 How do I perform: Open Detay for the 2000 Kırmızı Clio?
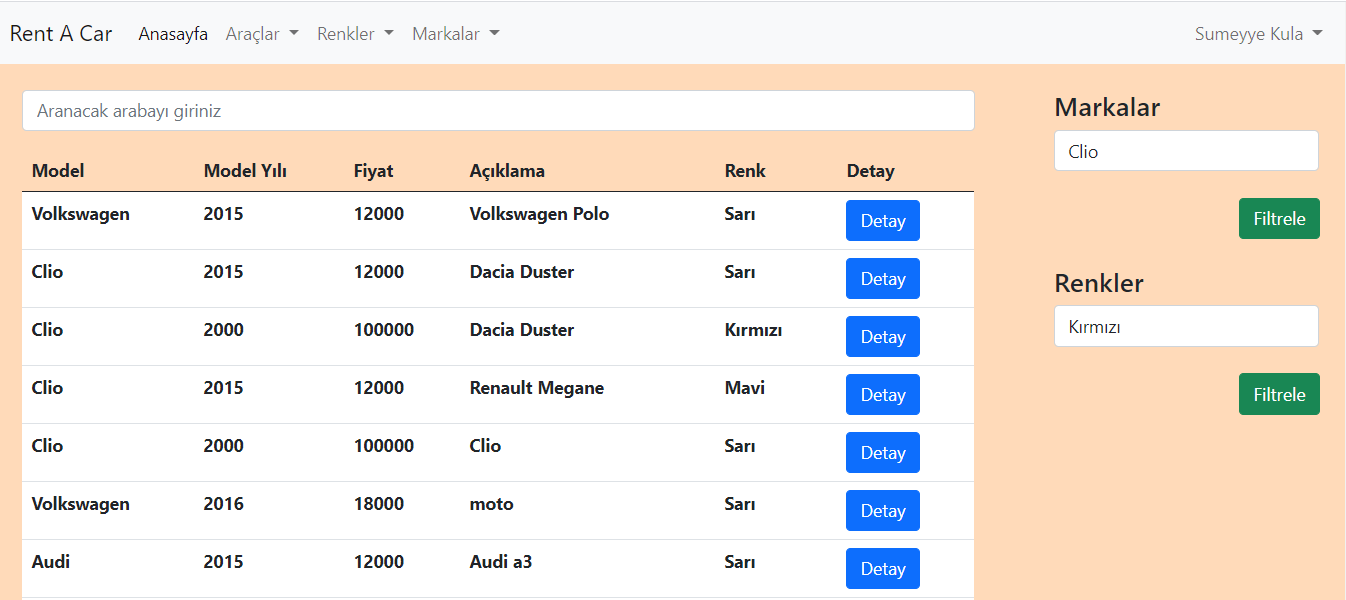(x=882, y=336)
